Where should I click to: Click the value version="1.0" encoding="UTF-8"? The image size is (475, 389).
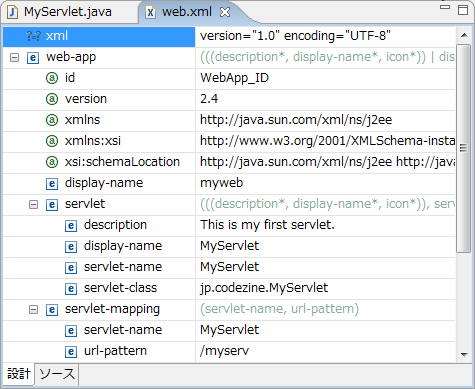click(x=295, y=36)
